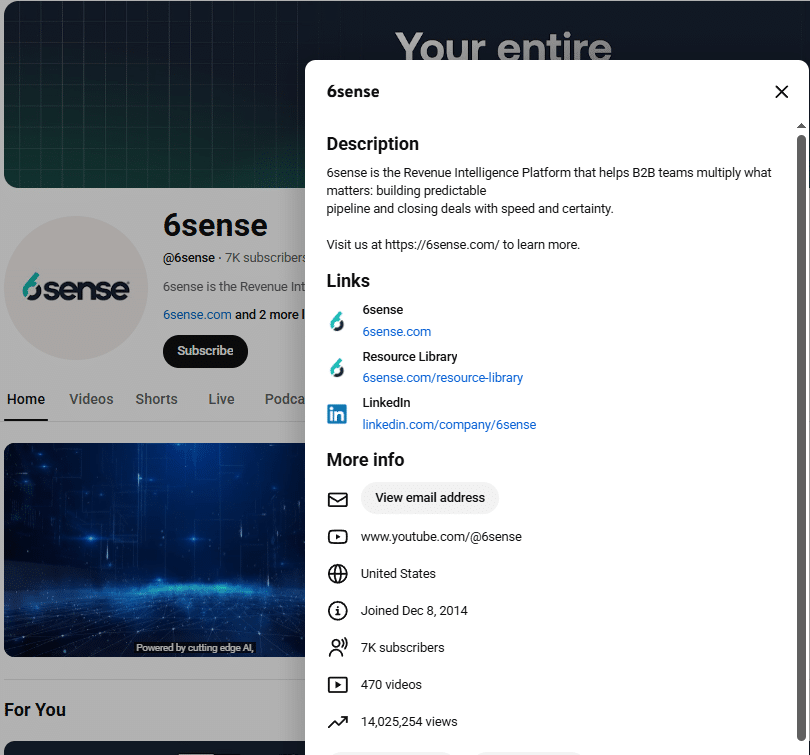This screenshot has width=810, height=755.
Task: Click the info icon beside Joined Dec 8, 2014
Action: (338, 610)
